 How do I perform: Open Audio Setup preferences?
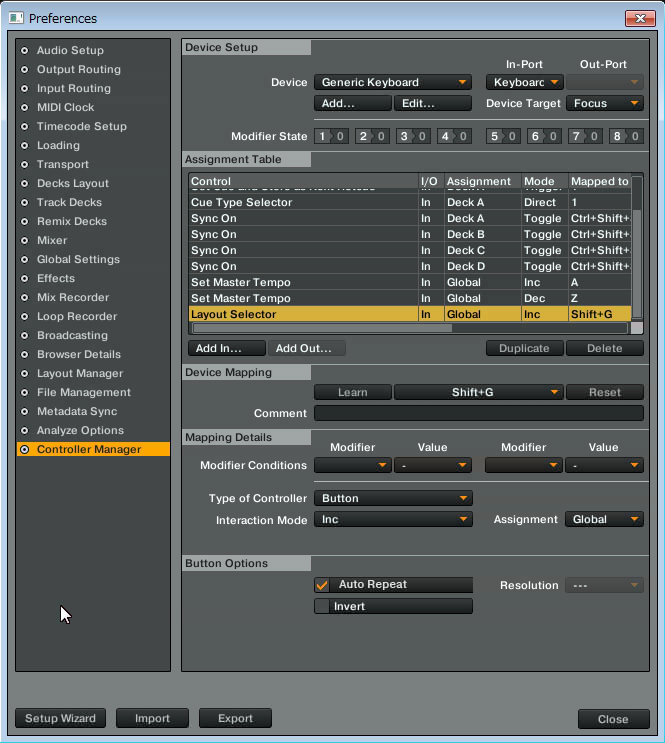point(70,50)
